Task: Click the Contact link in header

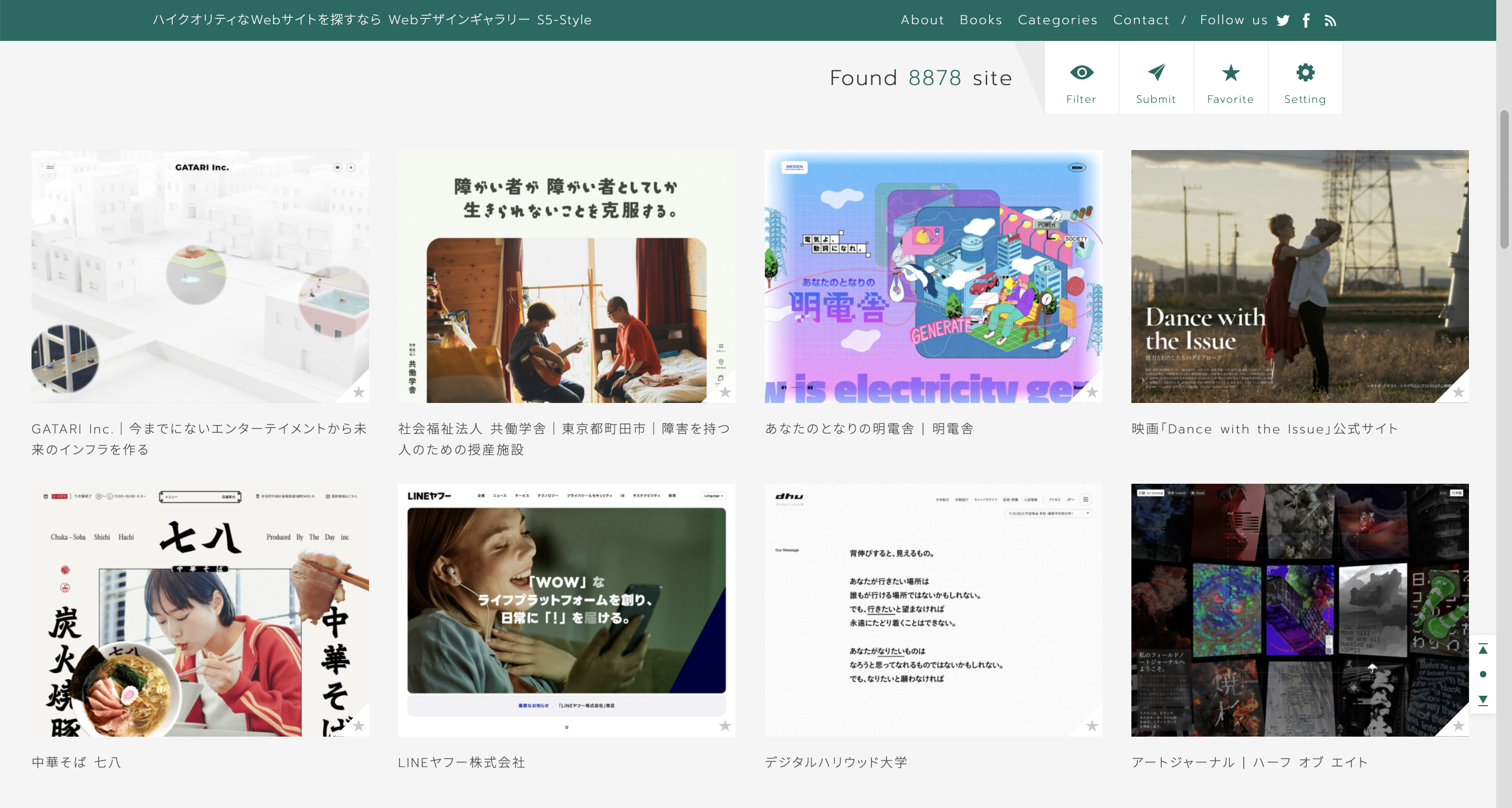Action: point(1141,20)
